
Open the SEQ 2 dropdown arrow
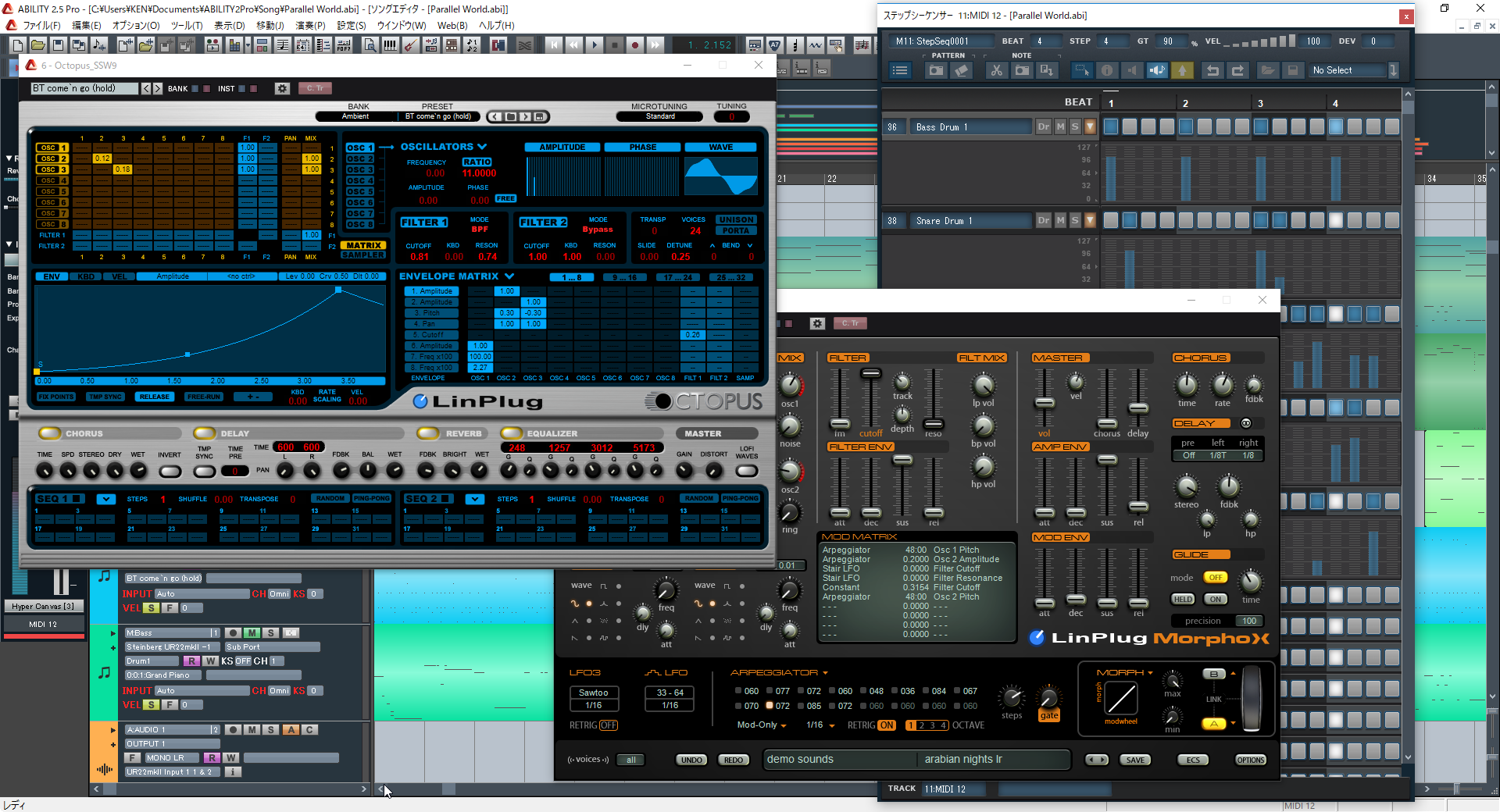(x=475, y=499)
